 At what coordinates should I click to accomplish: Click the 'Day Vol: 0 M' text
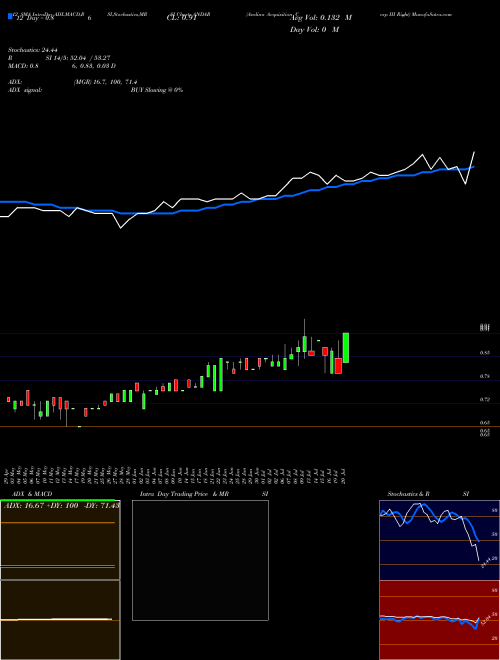[x=314, y=30]
